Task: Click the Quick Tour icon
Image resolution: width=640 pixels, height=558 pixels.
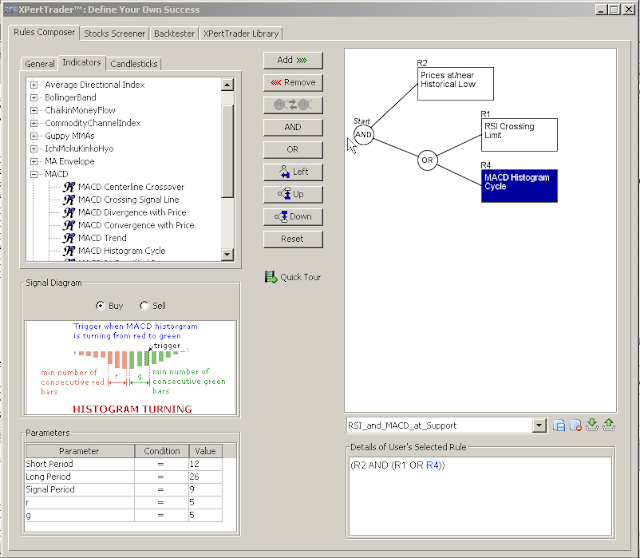Action: click(271, 277)
